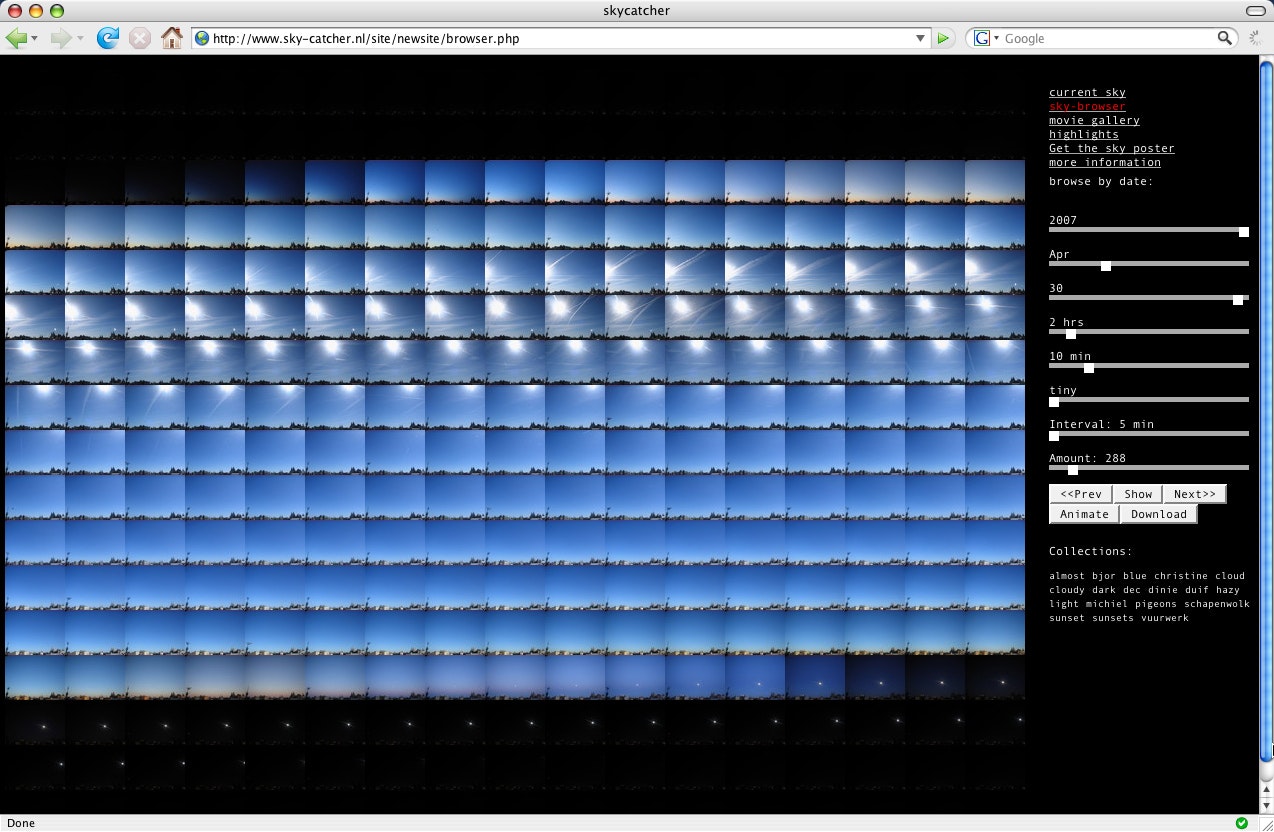The image size is (1274, 832).
Task: Click the Forward navigation arrow
Action: coord(61,38)
